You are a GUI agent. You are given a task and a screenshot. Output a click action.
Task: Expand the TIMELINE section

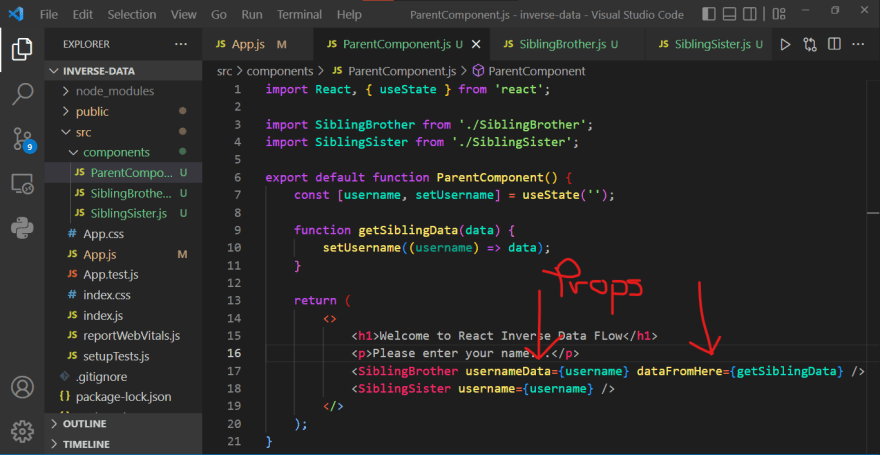pos(123,444)
